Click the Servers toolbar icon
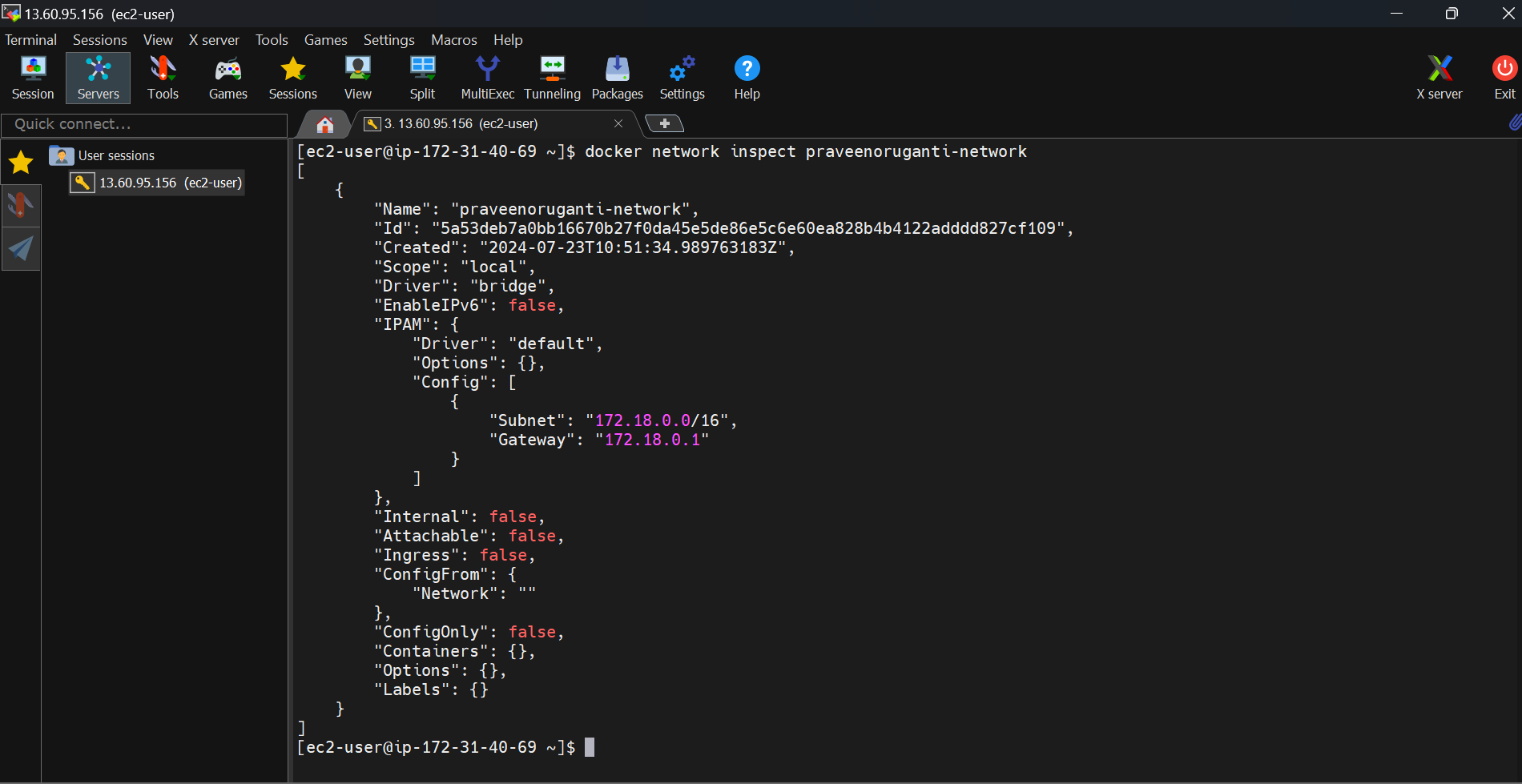Image resolution: width=1522 pixels, height=784 pixels. coord(98,78)
